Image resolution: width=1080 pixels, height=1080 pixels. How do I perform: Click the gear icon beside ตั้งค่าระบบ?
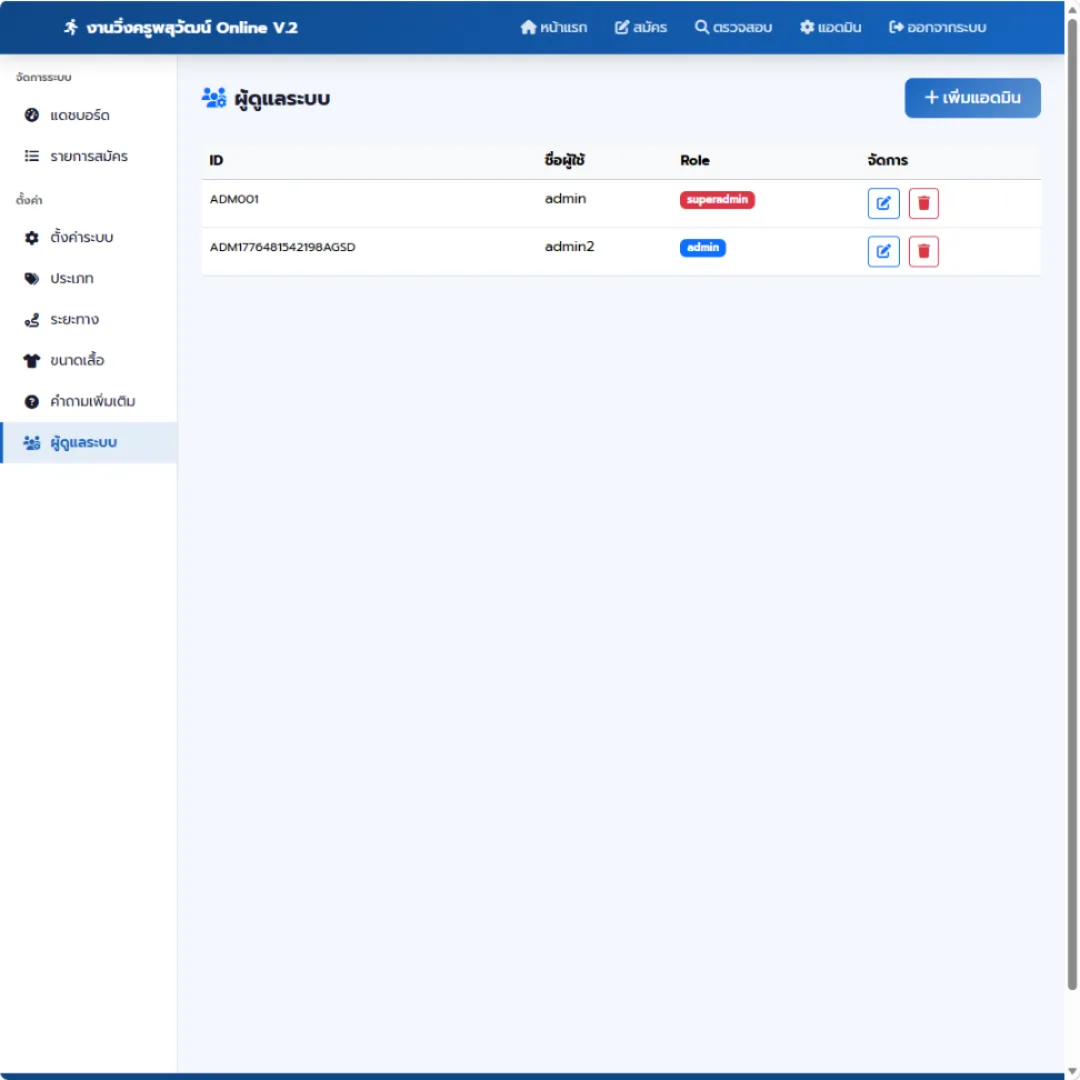pyautogui.click(x=32, y=238)
